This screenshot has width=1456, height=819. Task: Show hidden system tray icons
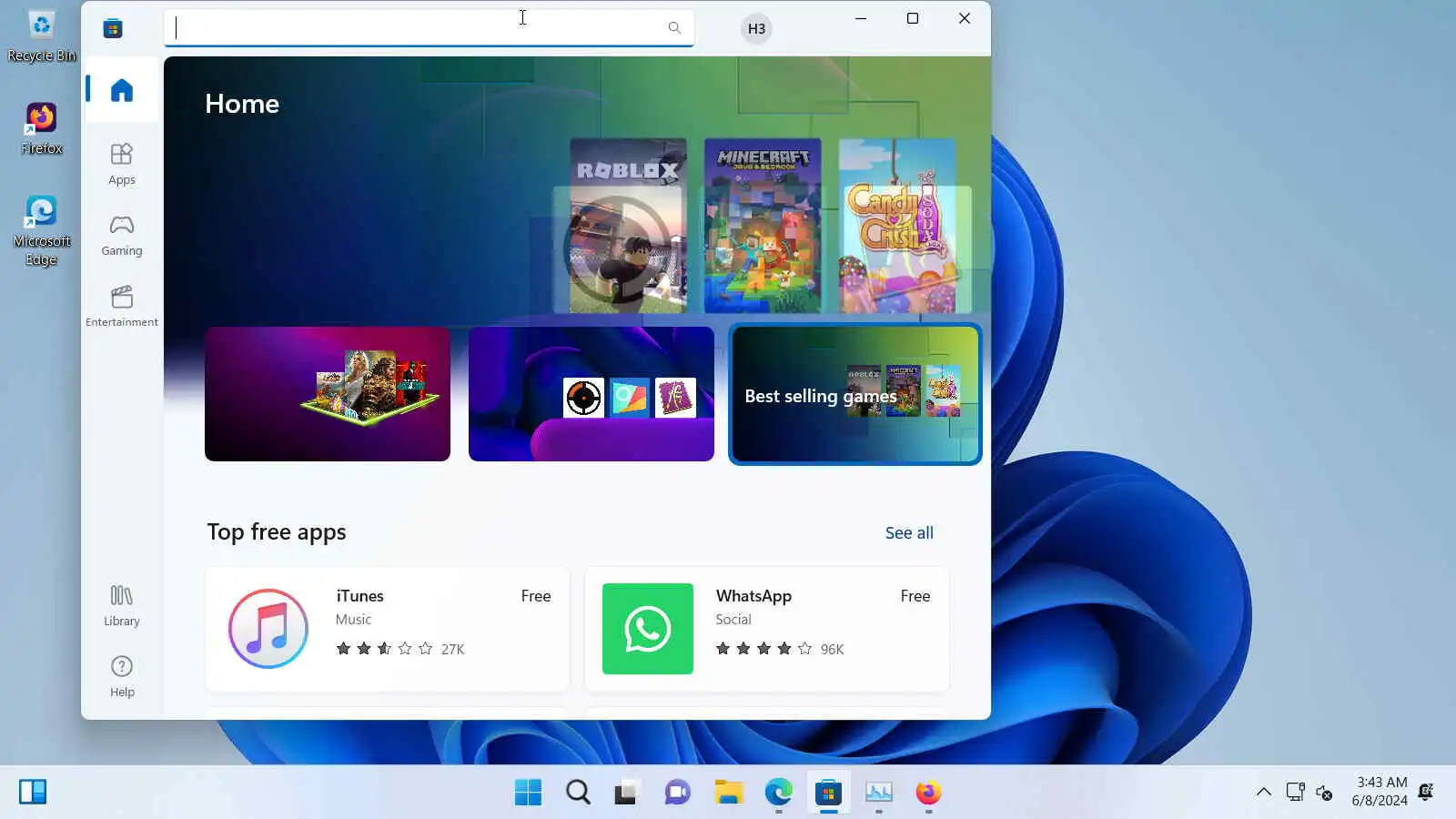coord(1264,792)
